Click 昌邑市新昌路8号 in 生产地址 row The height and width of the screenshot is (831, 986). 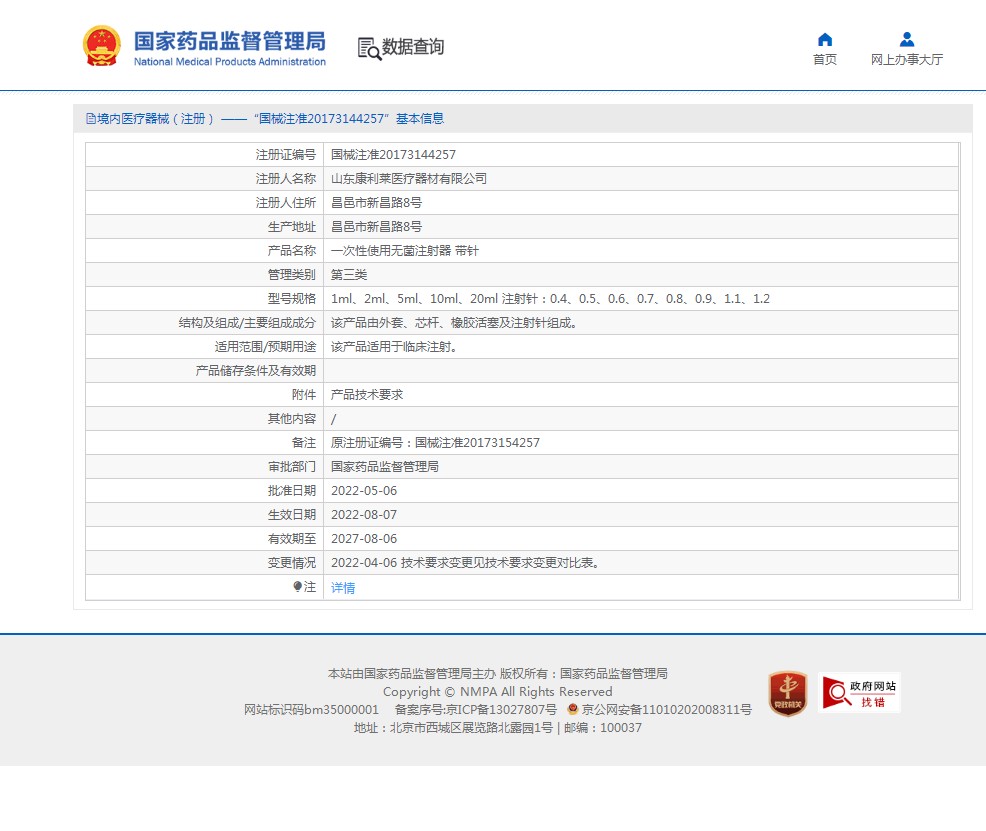coord(377,226)
